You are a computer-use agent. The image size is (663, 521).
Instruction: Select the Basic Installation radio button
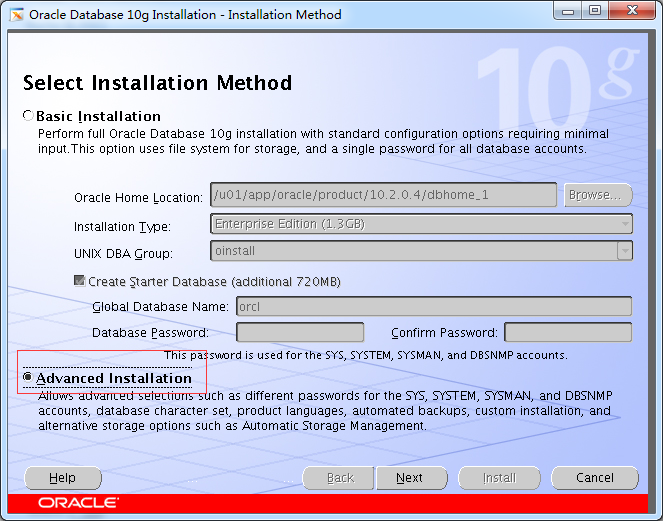[28, 115]
